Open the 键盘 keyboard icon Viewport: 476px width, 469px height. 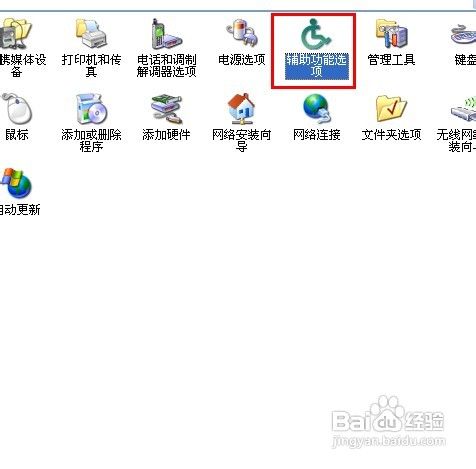pyautogui.click(x=464, y=34)
